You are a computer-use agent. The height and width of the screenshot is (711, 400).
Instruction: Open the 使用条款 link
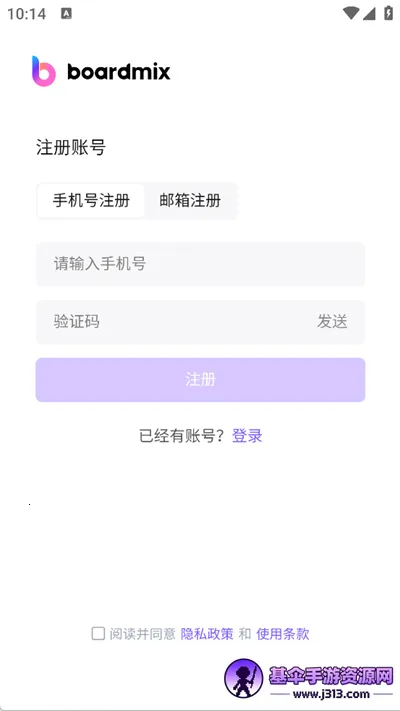pyautogui.click(x=283, y=633)
